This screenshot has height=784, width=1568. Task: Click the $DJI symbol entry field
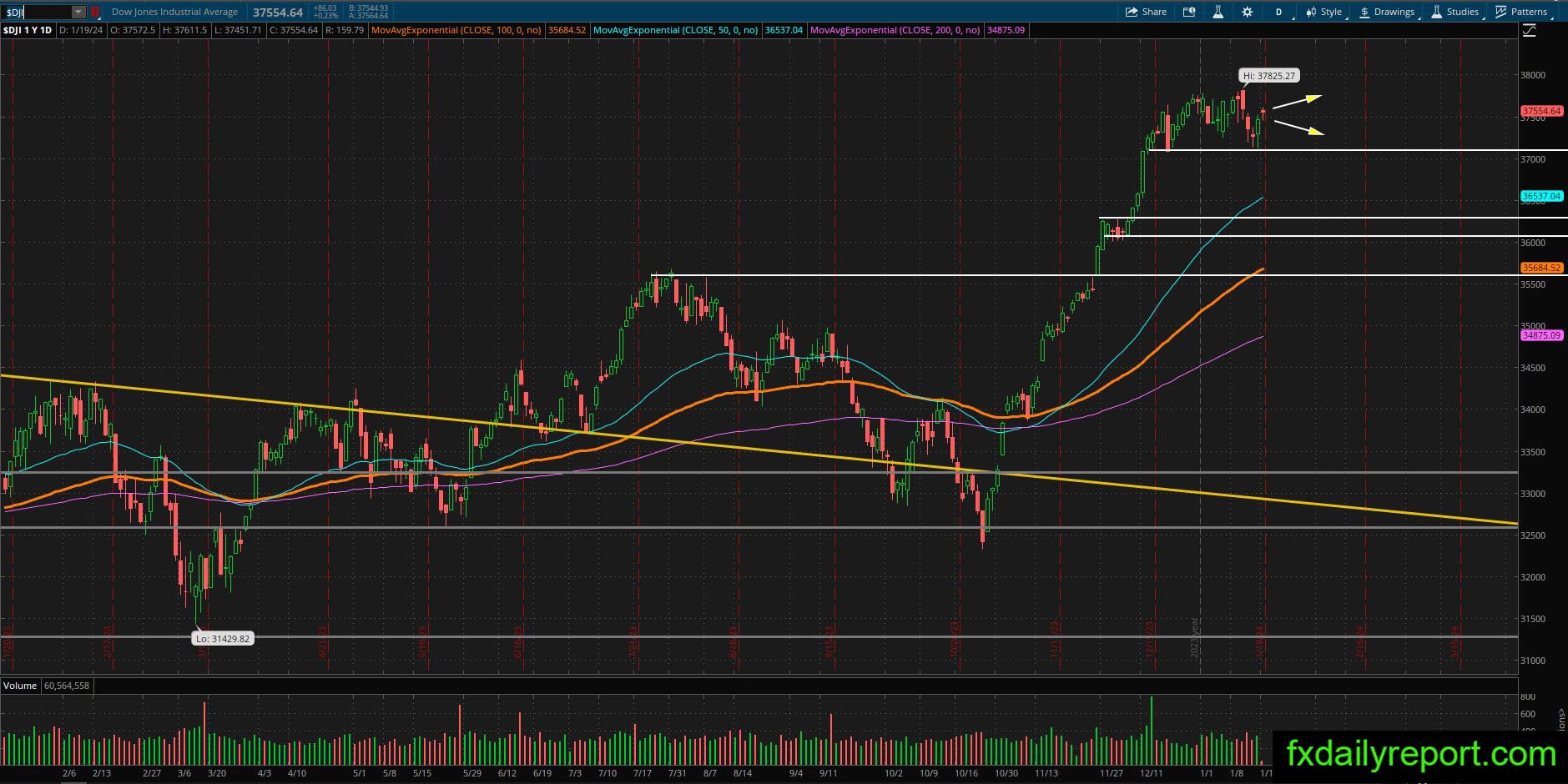[x=37, y=12]
